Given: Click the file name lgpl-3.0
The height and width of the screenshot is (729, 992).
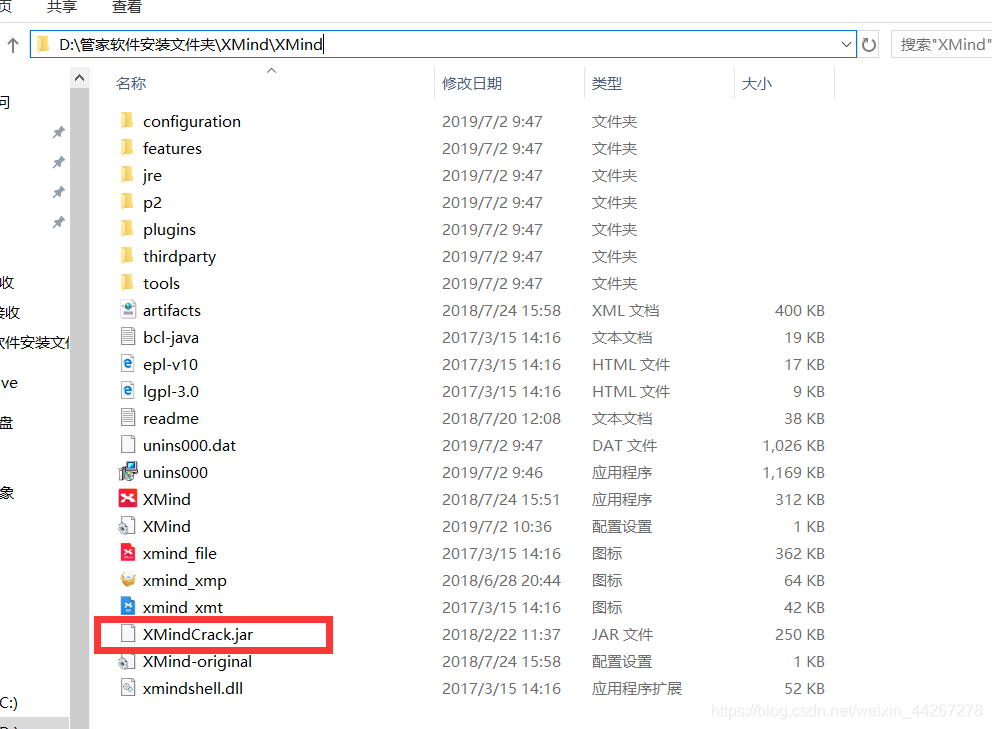Looking at the screenshot, I should pos(171,391).
